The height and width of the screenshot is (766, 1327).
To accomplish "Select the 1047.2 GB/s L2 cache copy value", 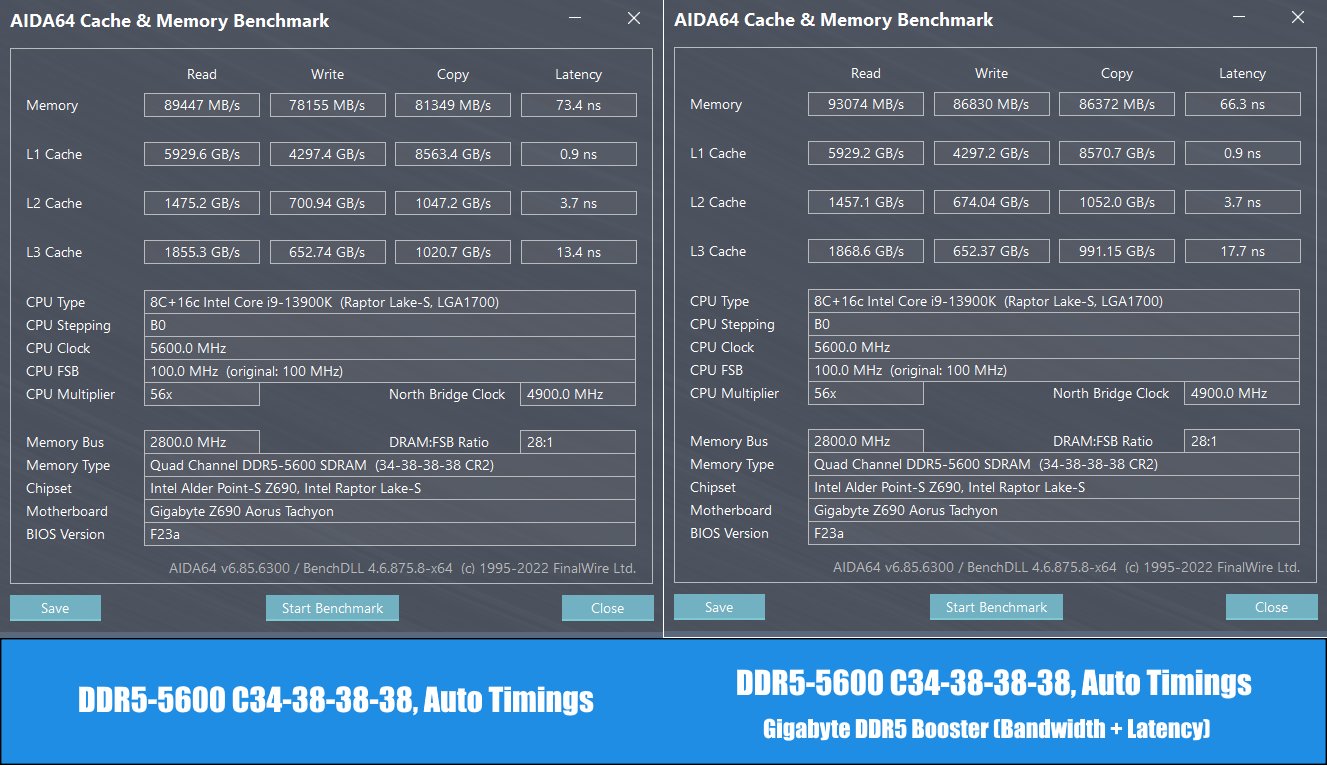I will (453, 203).
